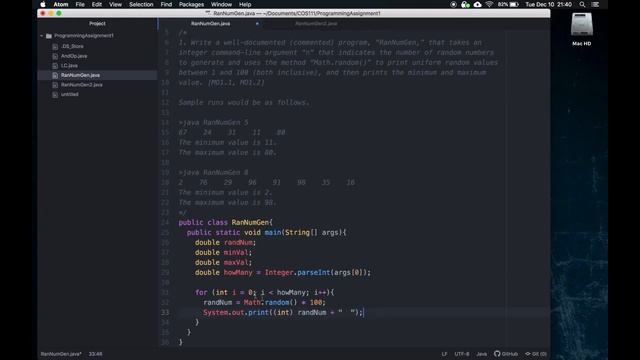The image size is (640, 360).
Task: Open the Edit menu
Action: coord(97,4)
